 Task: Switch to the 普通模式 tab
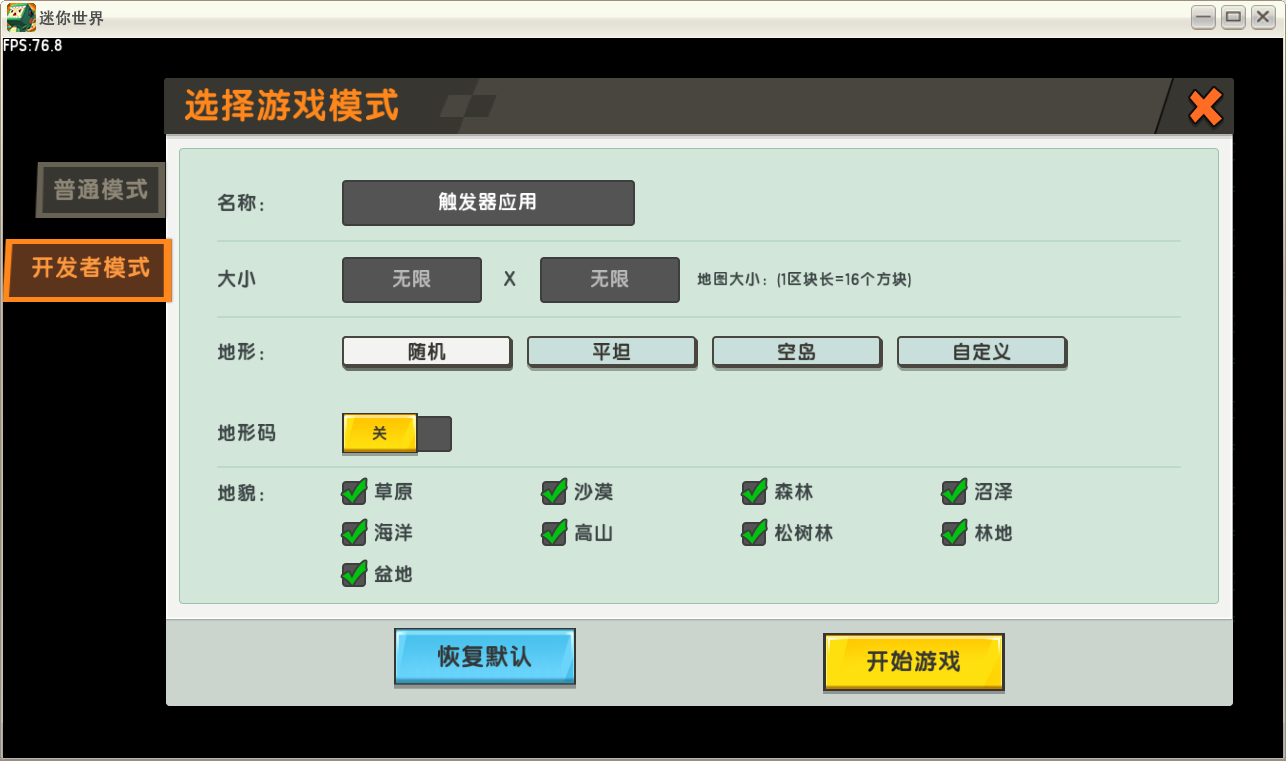pos(100,190)
